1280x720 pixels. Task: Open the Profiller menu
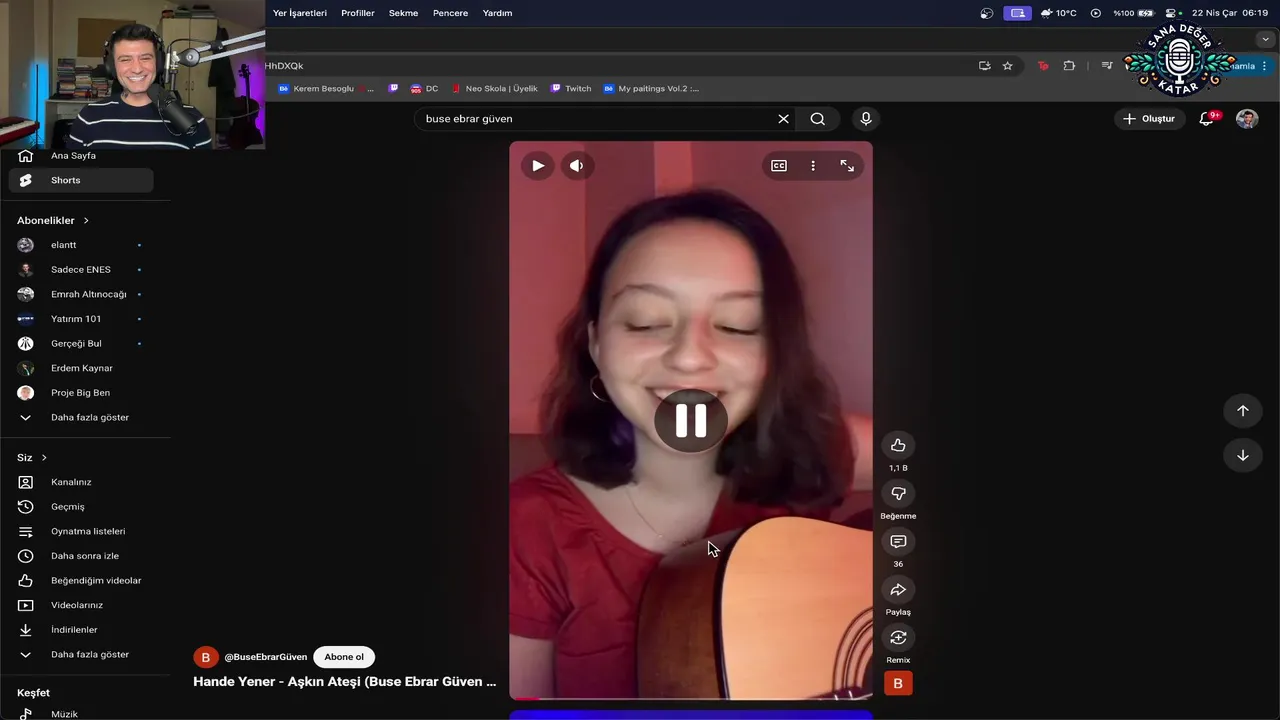(358, 13)
